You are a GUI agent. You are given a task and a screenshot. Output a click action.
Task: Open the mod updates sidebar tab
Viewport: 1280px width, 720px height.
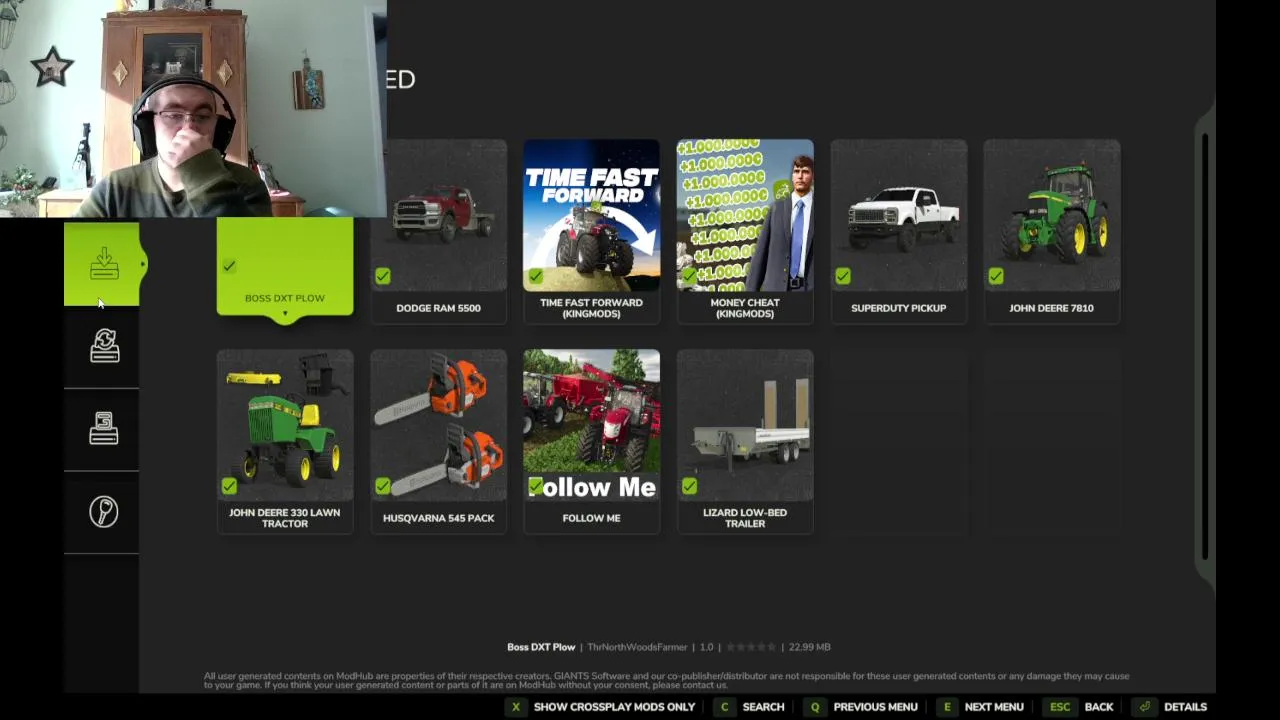tap(102, 347)
